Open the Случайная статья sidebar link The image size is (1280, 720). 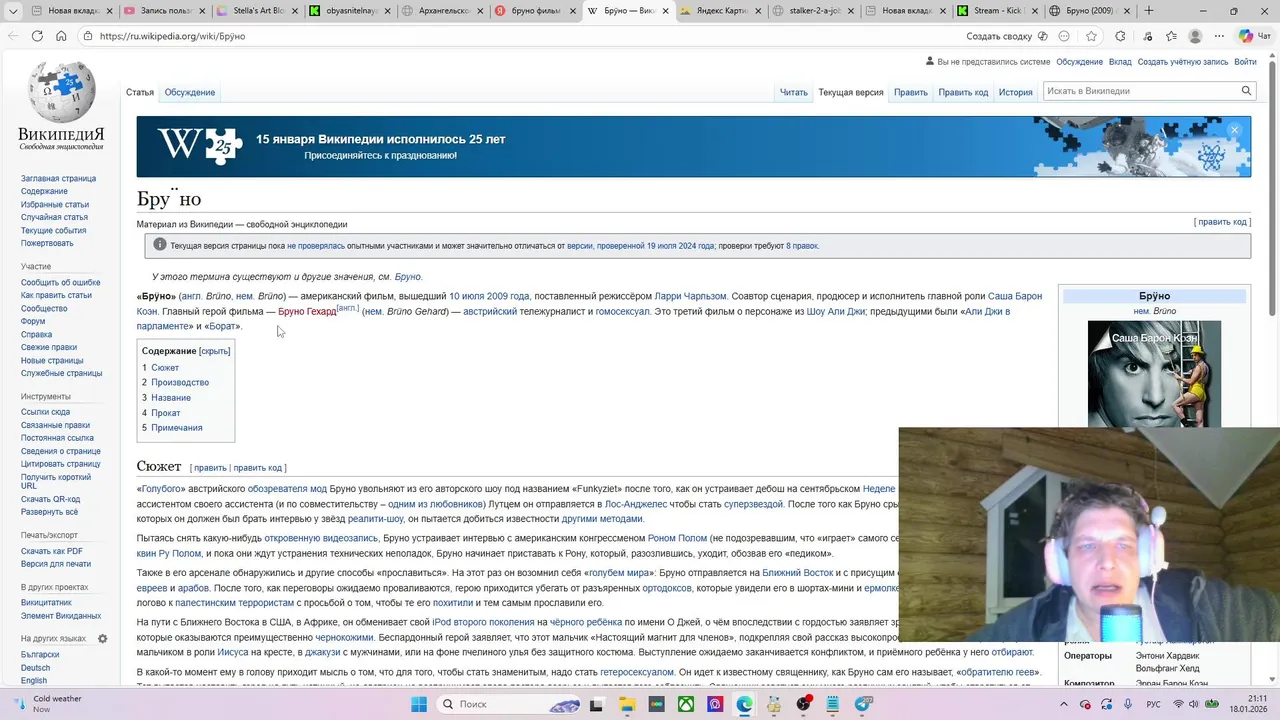coord(54,217)
